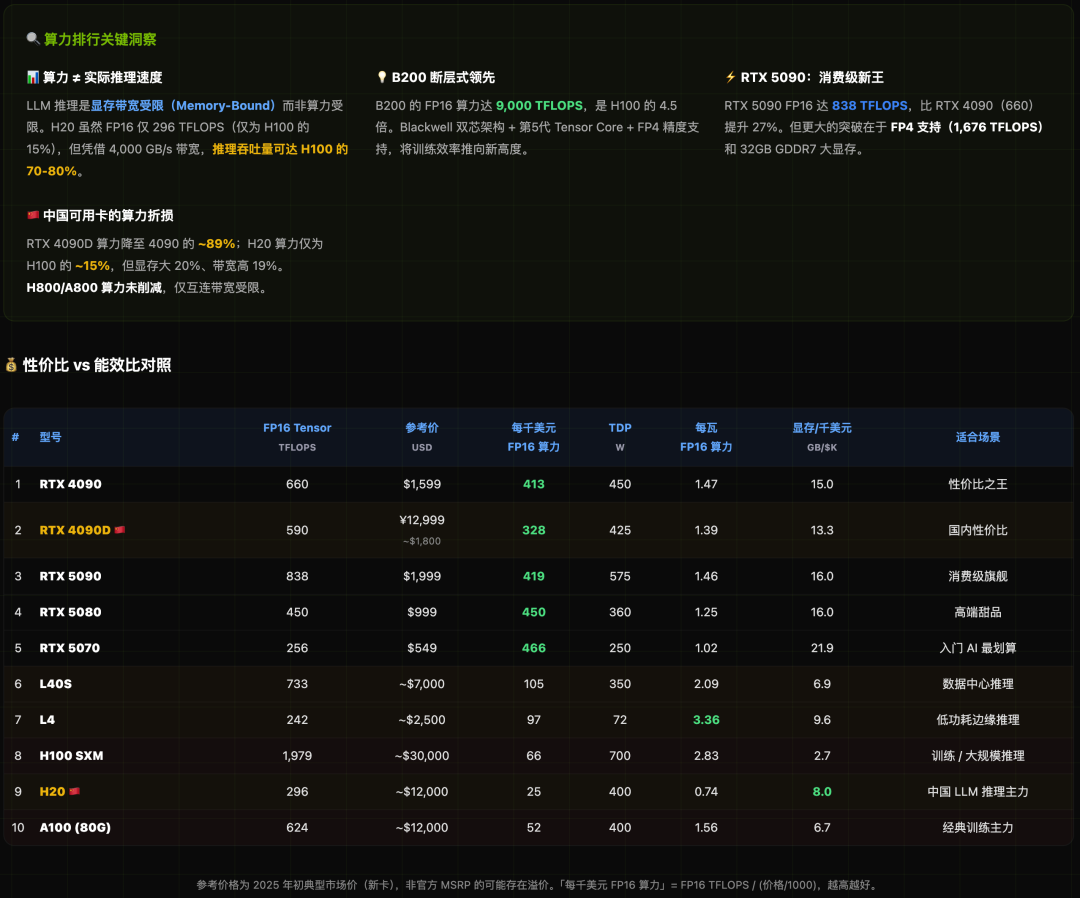
Task: Click the TDP column header
Action: (x=620, y=437)
